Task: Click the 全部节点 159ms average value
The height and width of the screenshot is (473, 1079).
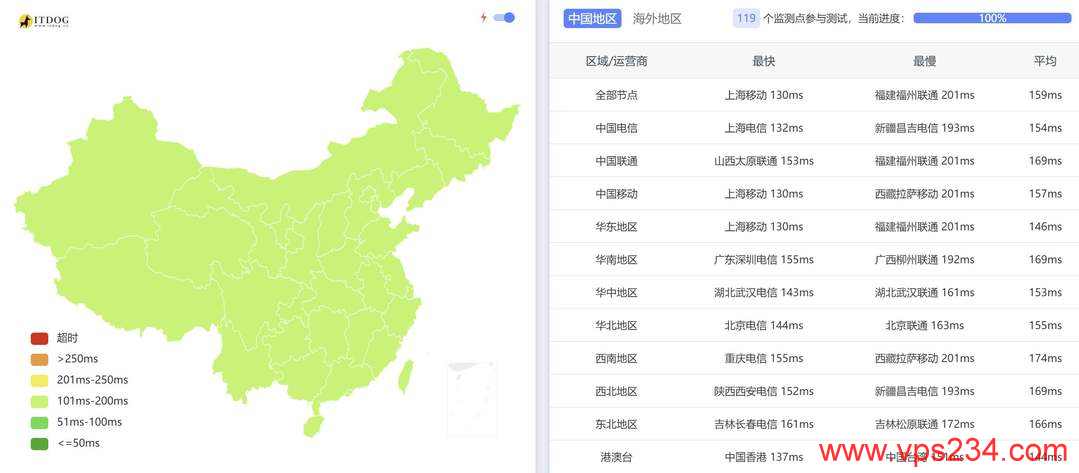Action: (1045, 95)
